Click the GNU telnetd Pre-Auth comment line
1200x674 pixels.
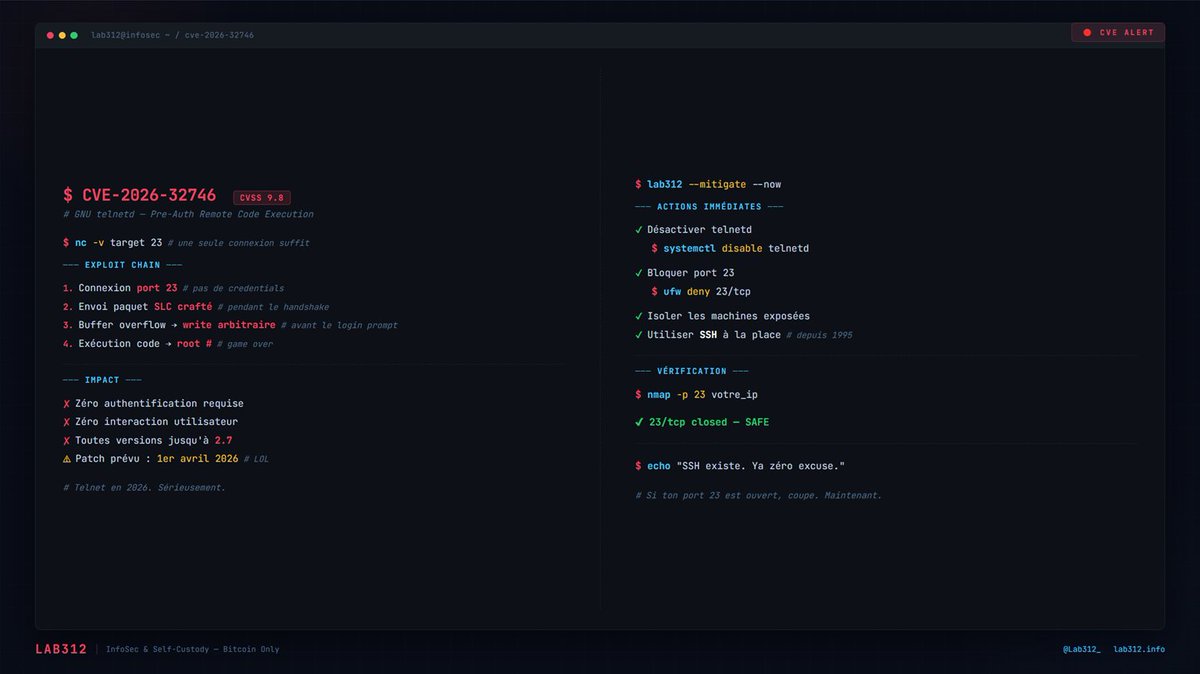click(188, 214)
